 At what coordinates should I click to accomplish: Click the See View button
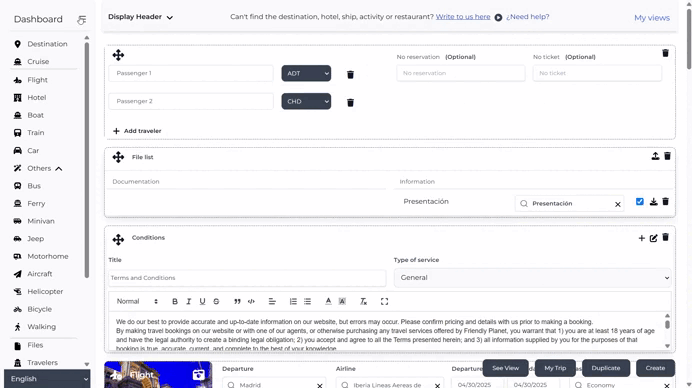click(506, 368)
